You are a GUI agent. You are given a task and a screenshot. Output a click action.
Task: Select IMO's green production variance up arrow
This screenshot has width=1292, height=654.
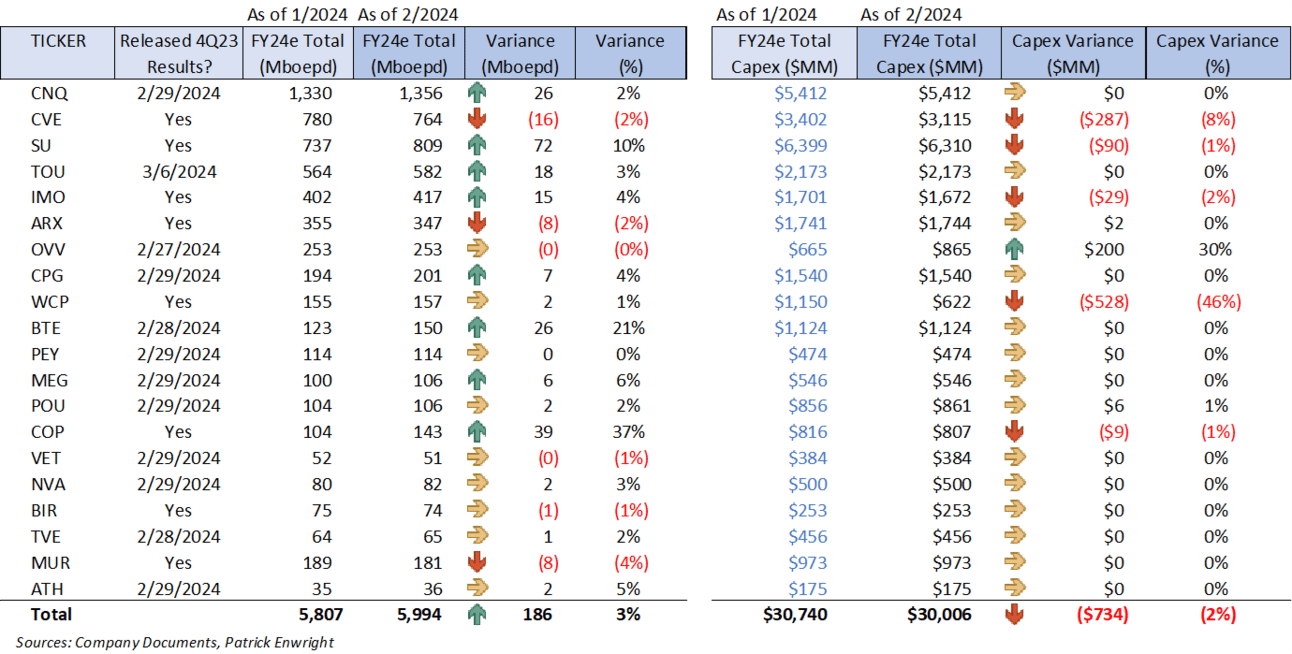pos(477,197)
